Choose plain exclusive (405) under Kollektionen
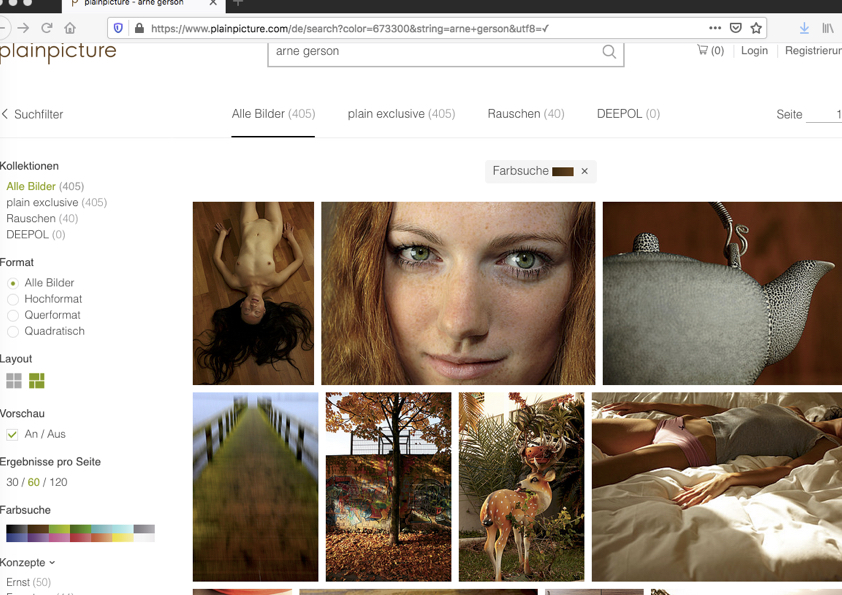This screenshot has width=842, height=595. pyautogui.click(x=56, y=202)
